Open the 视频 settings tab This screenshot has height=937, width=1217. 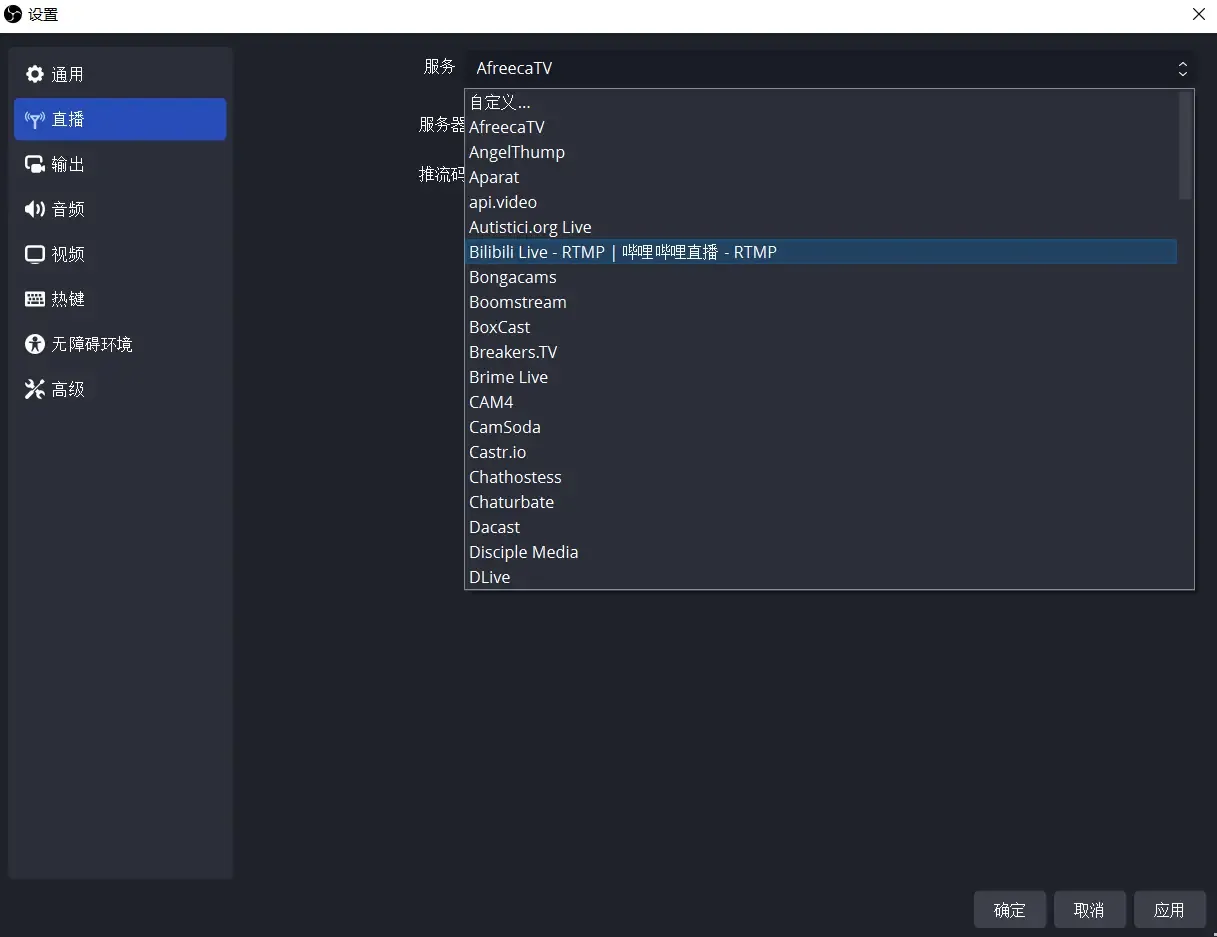point(120,254)
